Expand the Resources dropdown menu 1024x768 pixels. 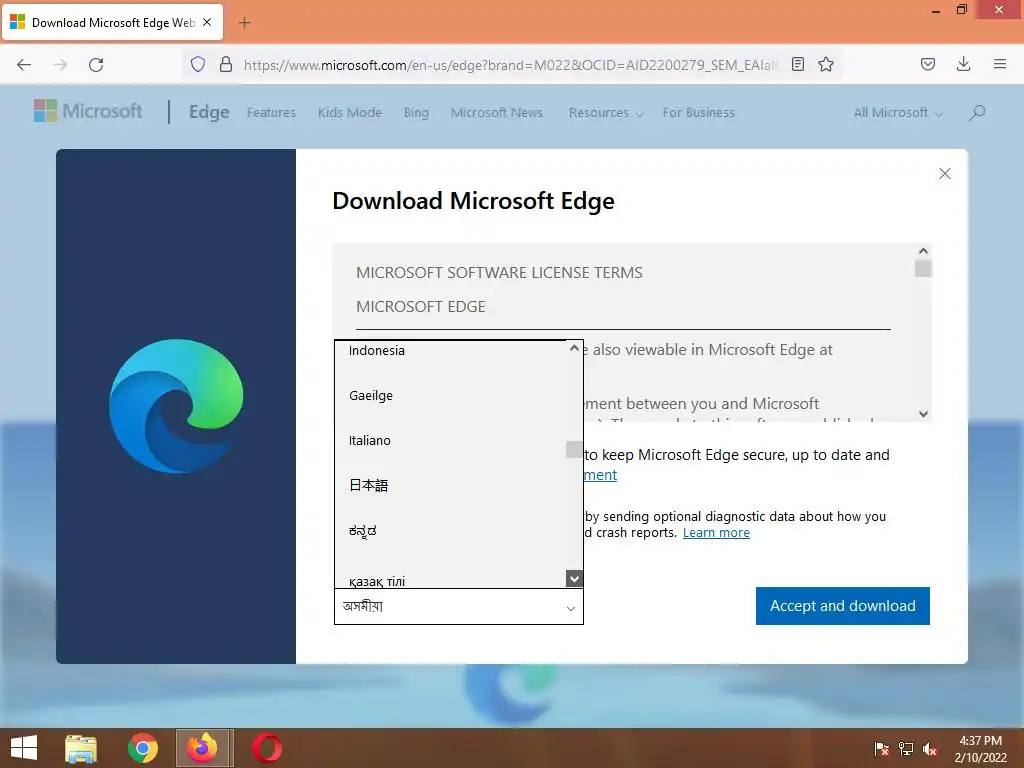605,112
